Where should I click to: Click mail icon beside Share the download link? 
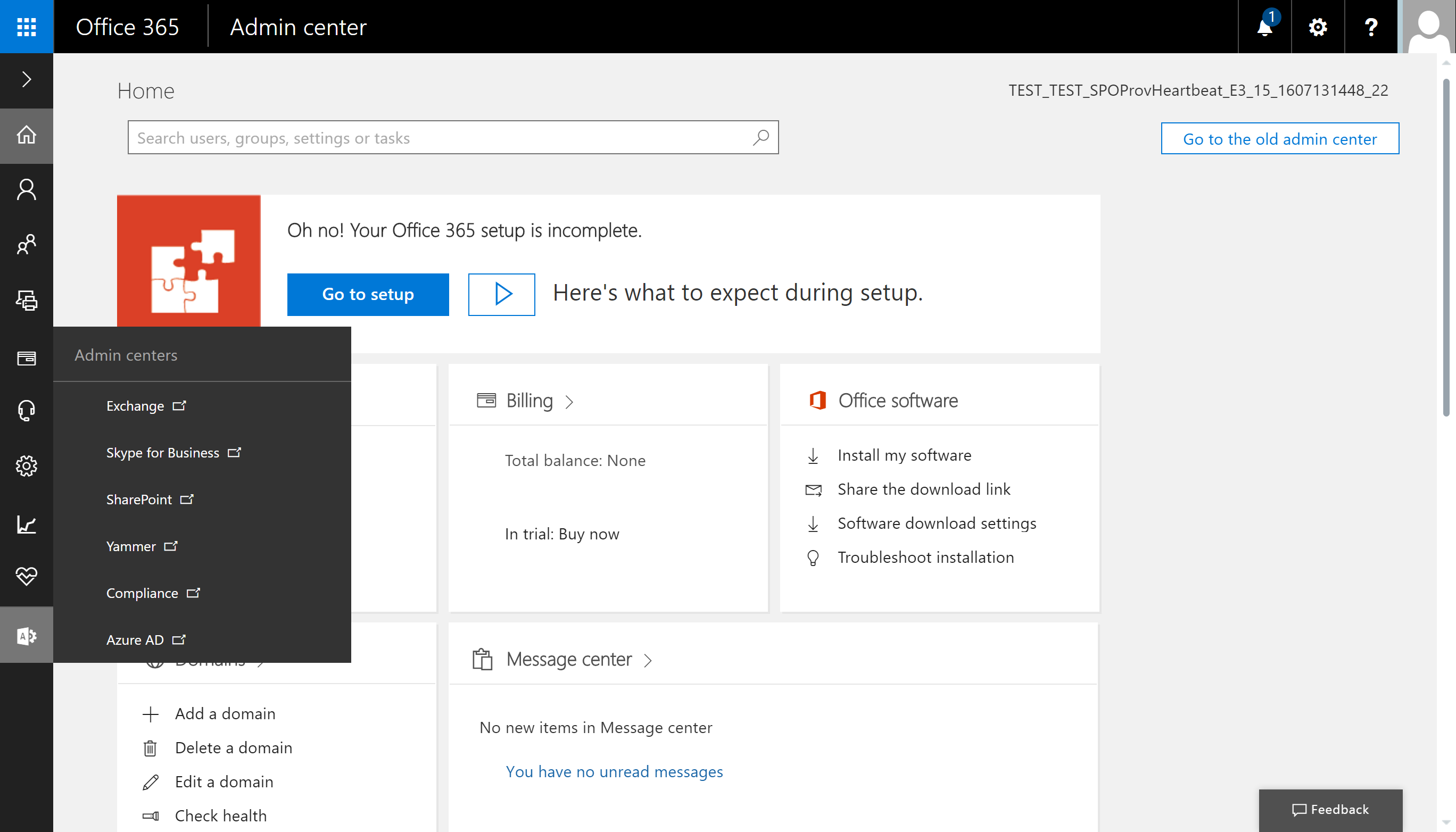point(813,490)
